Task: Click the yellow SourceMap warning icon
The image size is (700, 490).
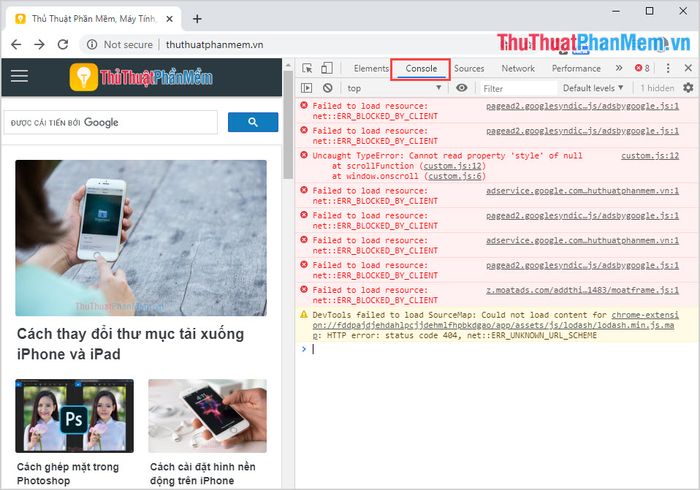Action: (304, 314)
